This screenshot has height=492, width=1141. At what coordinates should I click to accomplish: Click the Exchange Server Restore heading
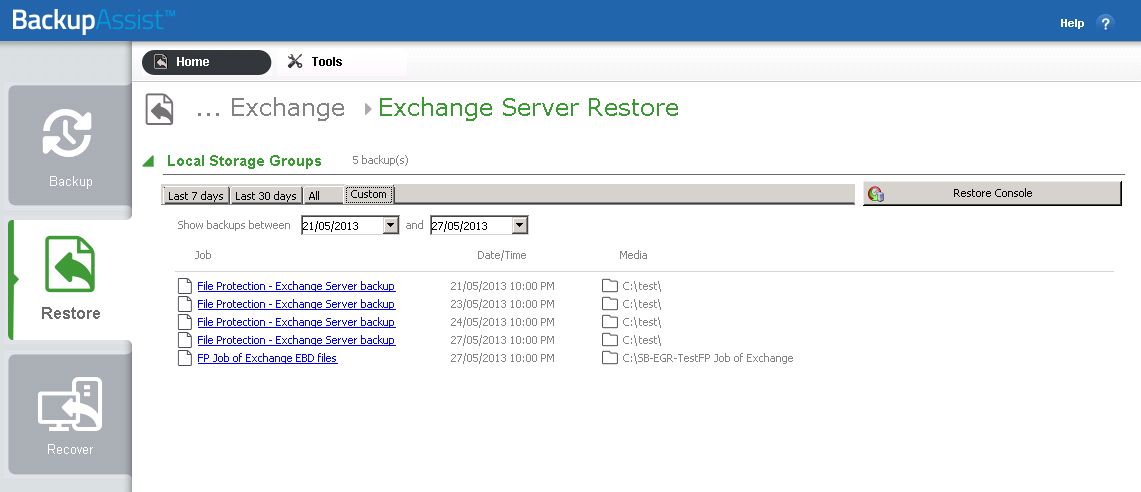528,108
